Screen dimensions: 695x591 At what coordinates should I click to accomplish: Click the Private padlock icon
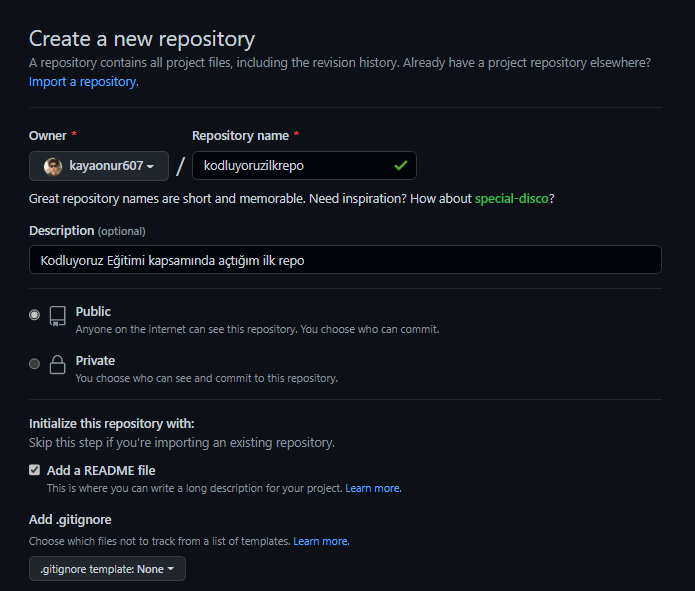click(x=58, y=364)
